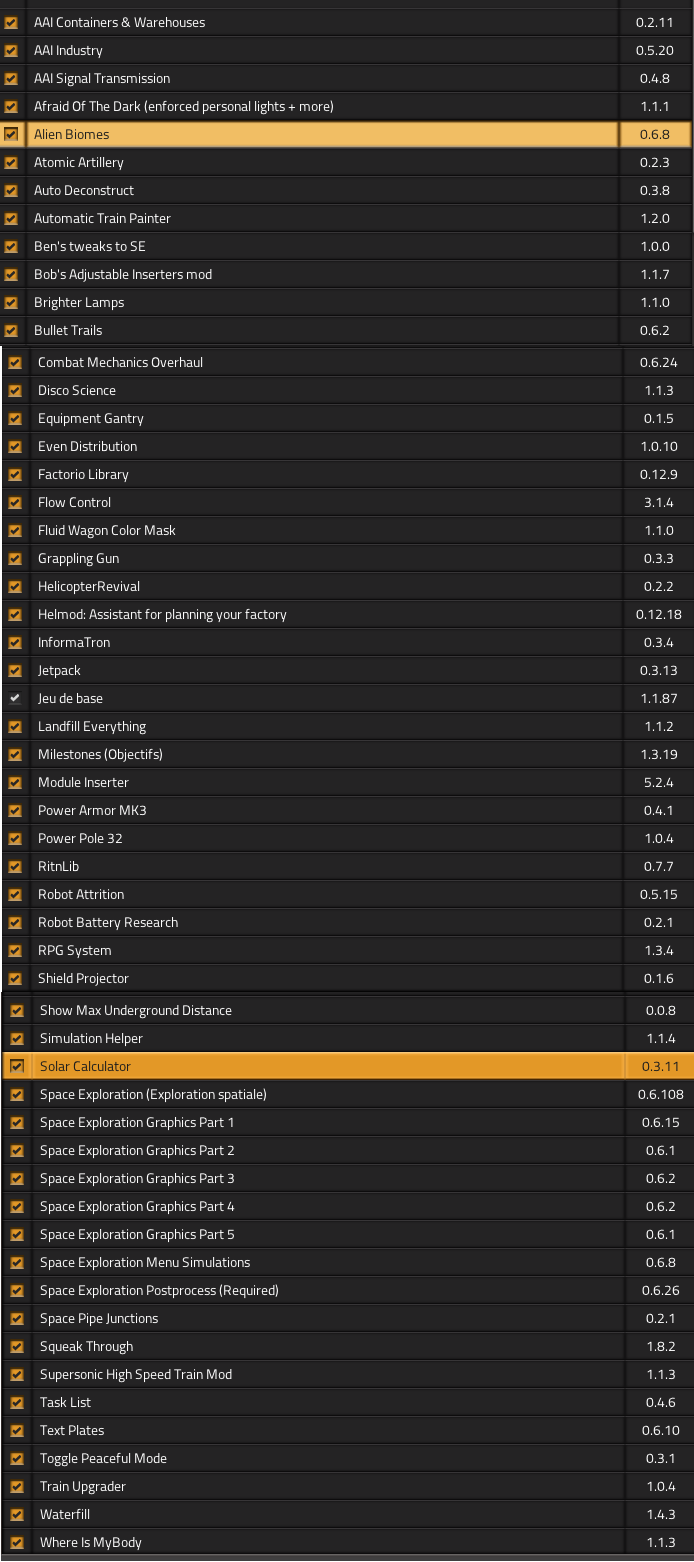The width and height of the screenshot is (694, 1562).
Task: Select the HelicopterRevival mod
Action: pos(325,586)
